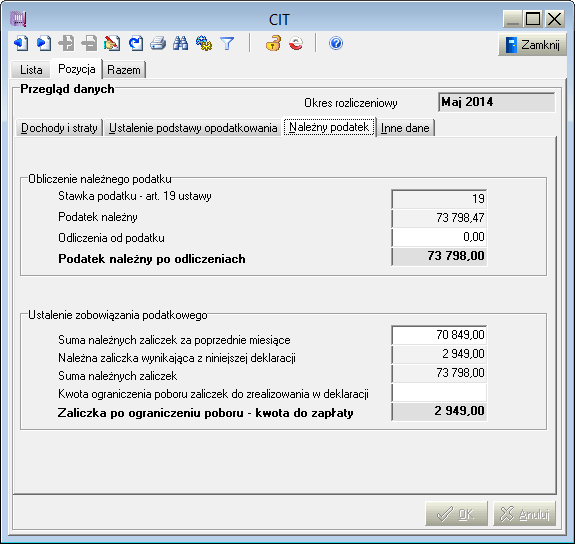Viewport: 575px width, 544px height.
Task: Open settings via the gears icon
Action: 204,43
